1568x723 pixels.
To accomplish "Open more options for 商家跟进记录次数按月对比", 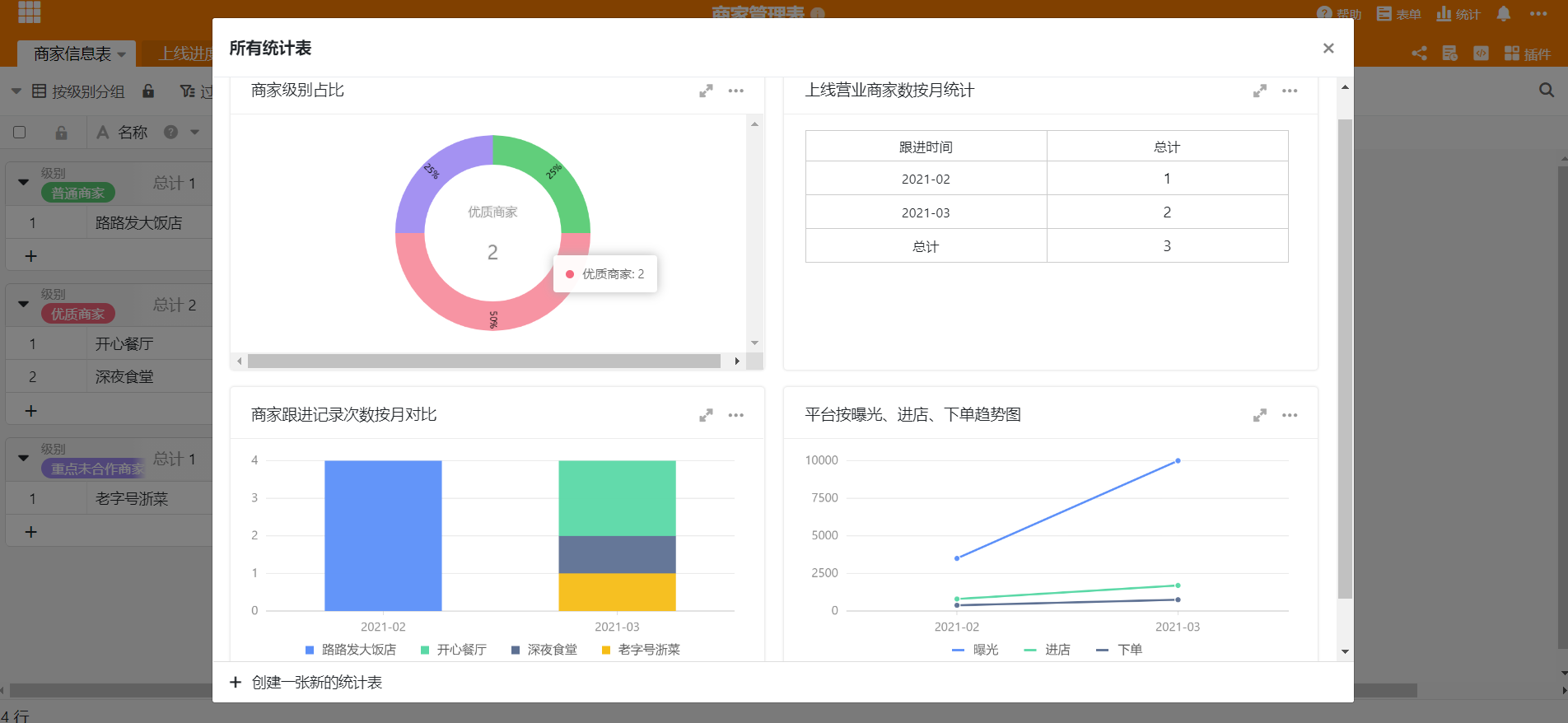I will point(736,416).
